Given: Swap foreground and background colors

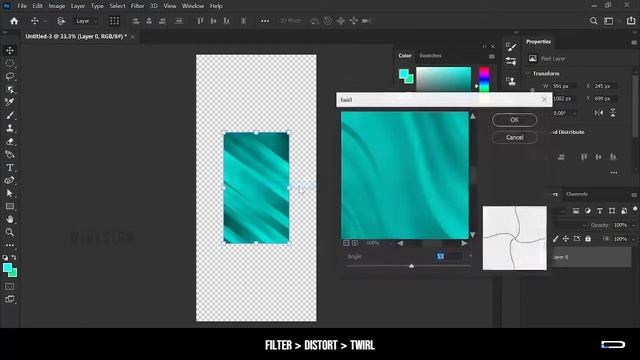Looking at the screenshot, I should 14,258.
